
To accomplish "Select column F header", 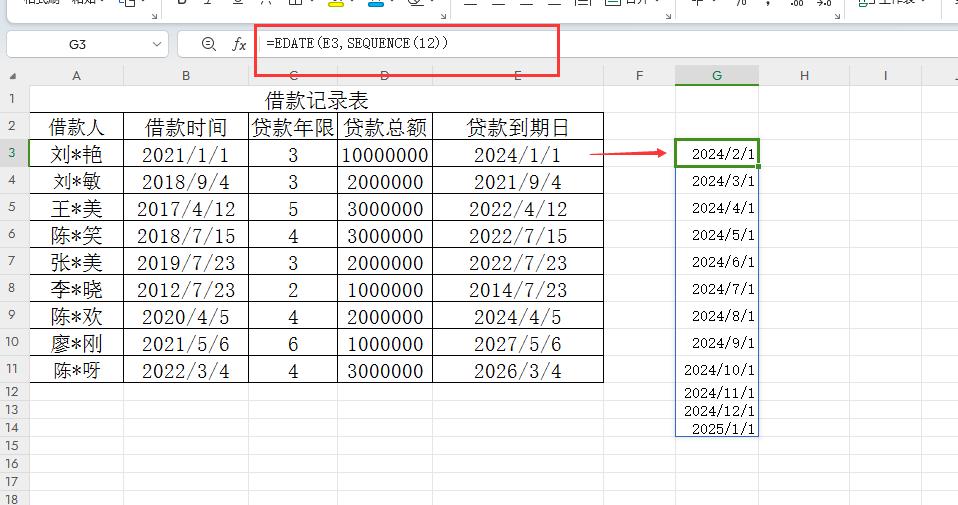I will pyautogui.click(x=639, y=76).
